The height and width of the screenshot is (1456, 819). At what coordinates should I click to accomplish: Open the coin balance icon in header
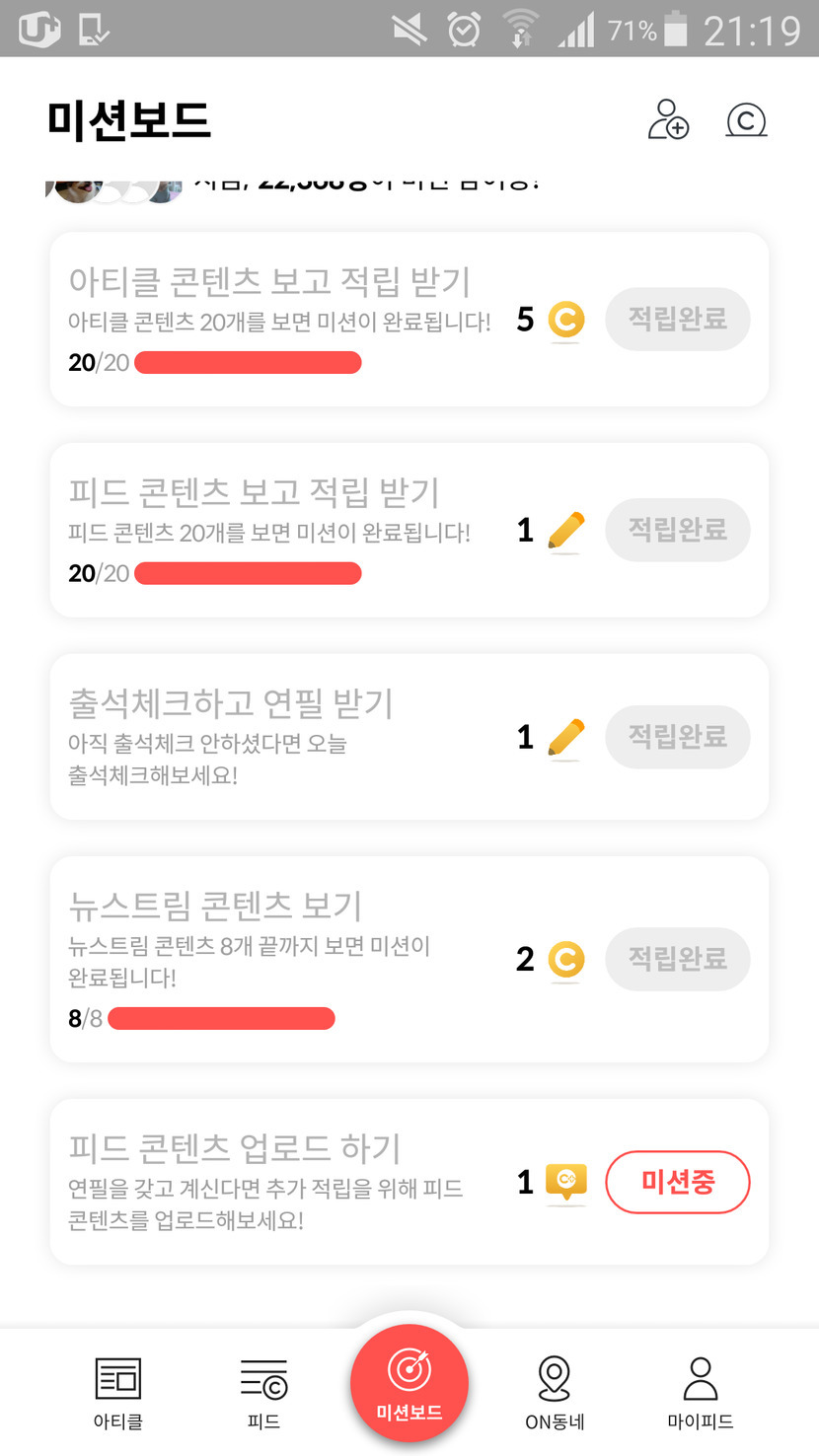tap(746, 120)
